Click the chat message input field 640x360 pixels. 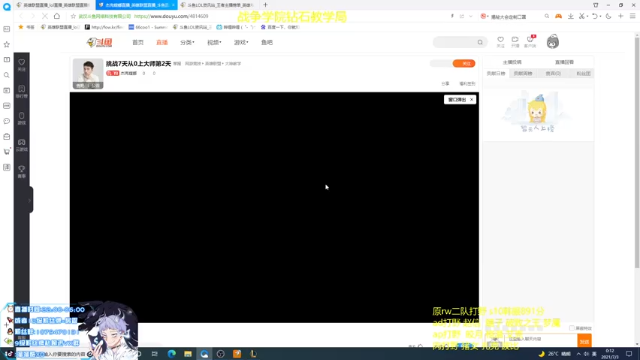click(541, 339)
